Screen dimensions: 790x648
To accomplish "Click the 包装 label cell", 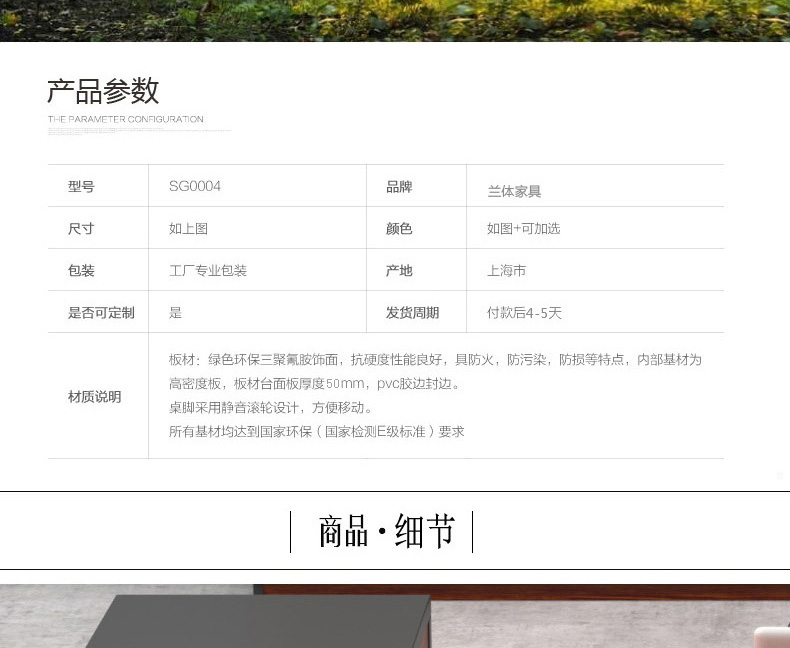I will click(x=81, y=270).
